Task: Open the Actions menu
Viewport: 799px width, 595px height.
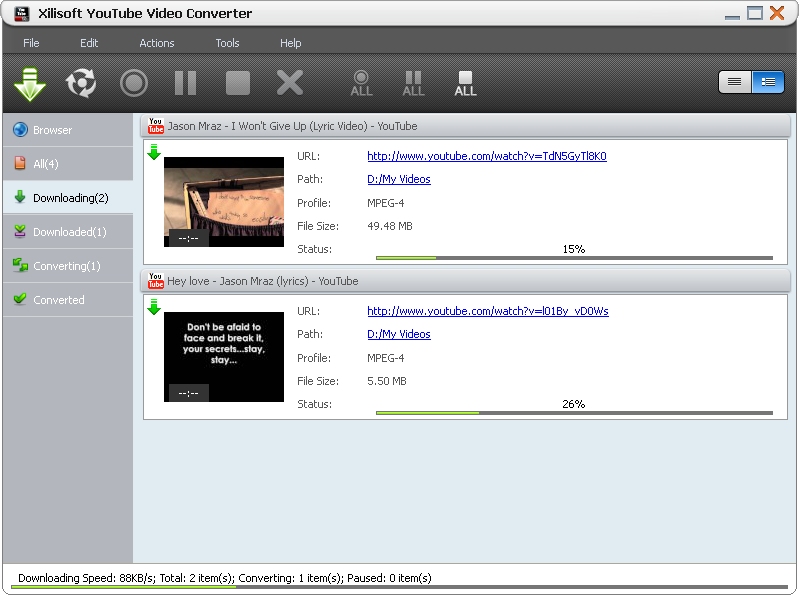Action: (x=157, y=43)
